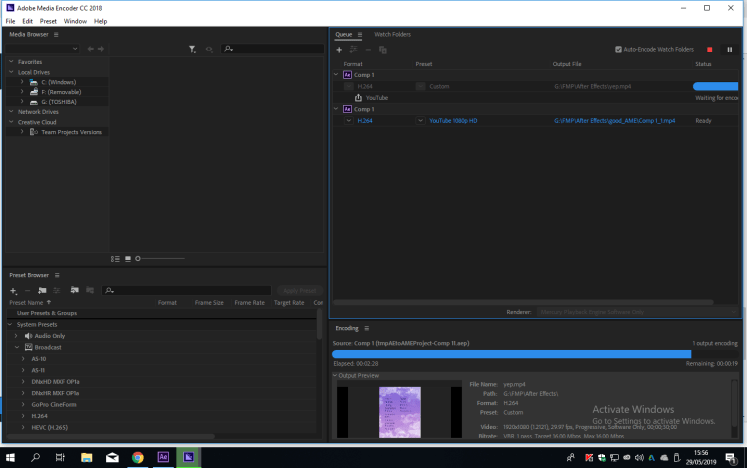747x468 pixels.
Task: Open the File menu
Action: (10, 21)
